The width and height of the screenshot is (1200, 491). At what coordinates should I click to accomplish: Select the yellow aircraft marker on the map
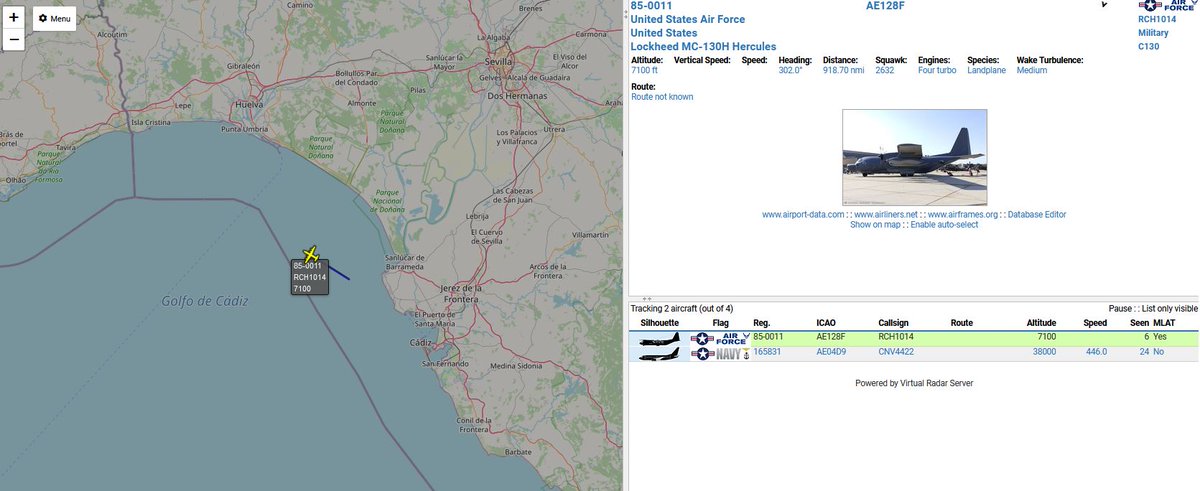point(312,255)
